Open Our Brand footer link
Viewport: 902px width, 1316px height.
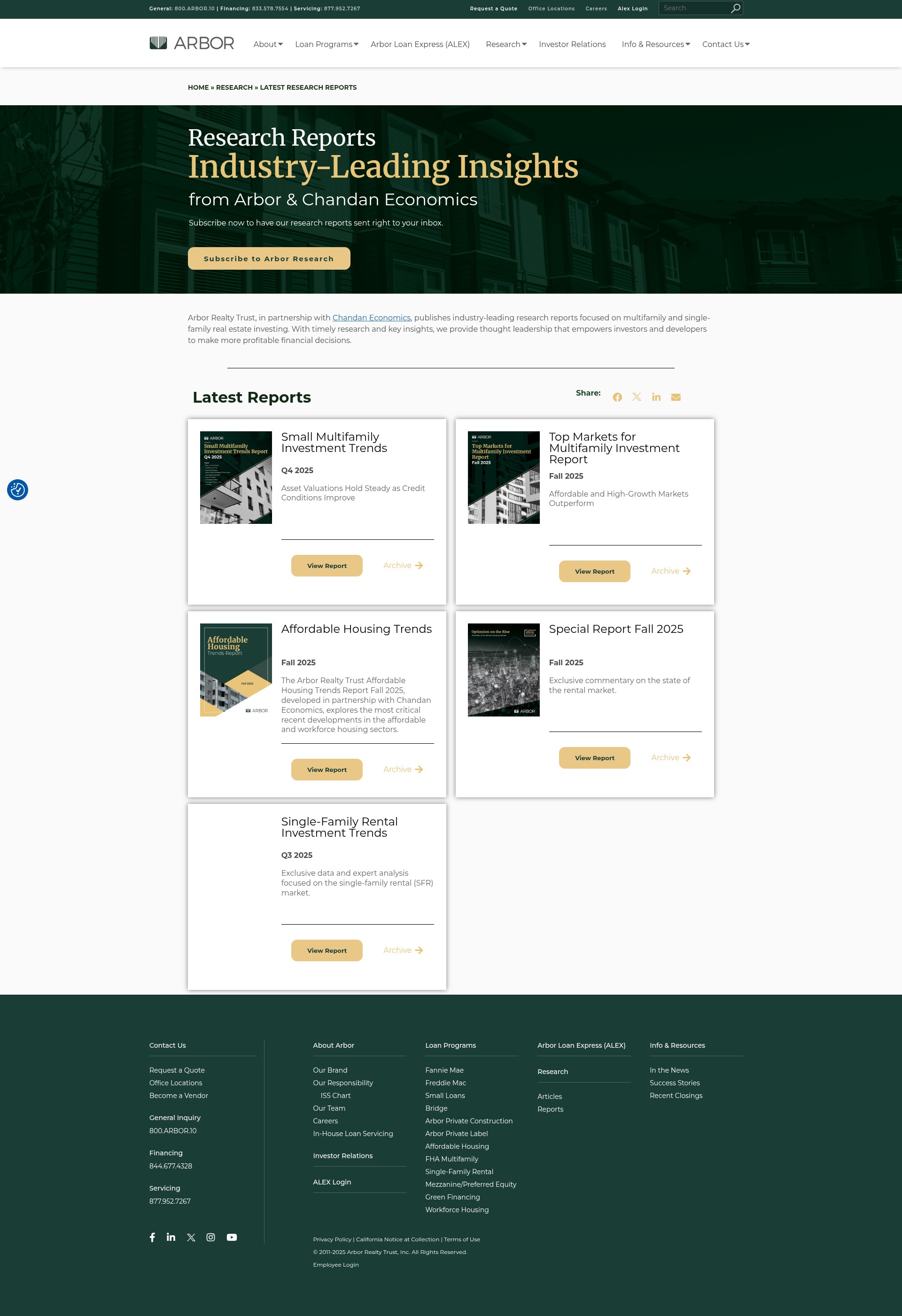coord(330,1070)
